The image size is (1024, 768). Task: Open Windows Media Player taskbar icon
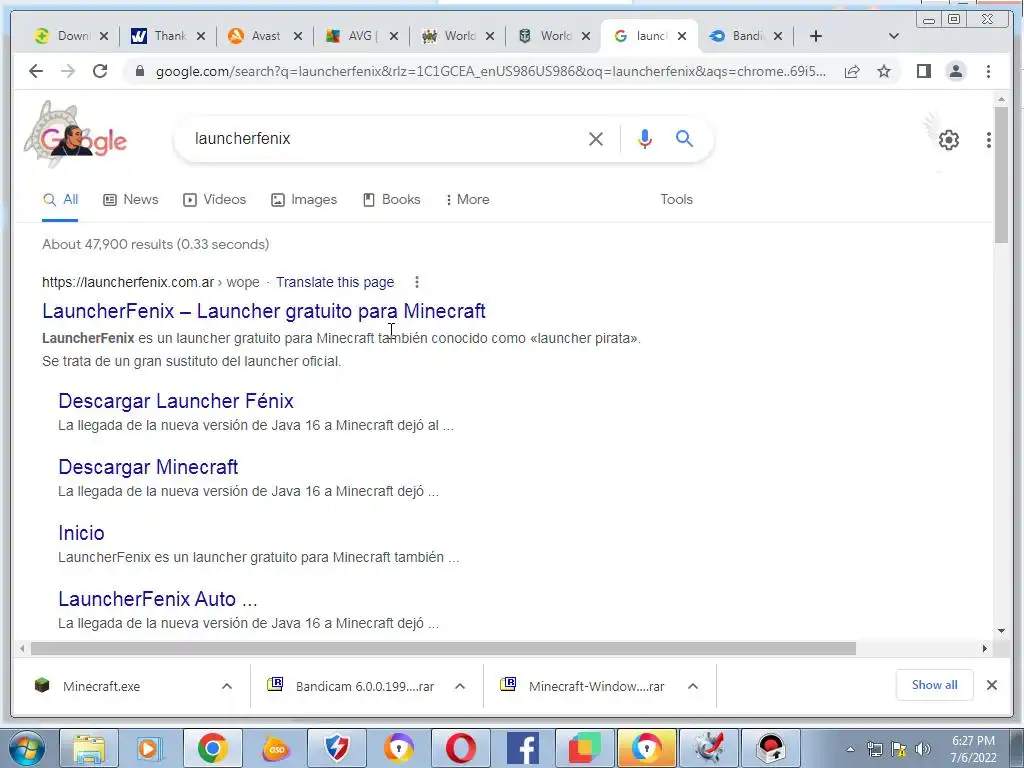[x=148, y=749]
